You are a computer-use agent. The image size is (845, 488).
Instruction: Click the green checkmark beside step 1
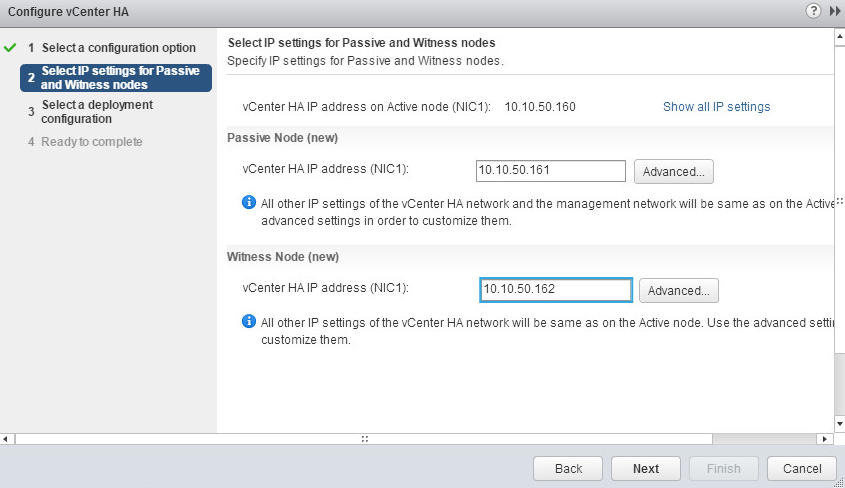point(10,47)
